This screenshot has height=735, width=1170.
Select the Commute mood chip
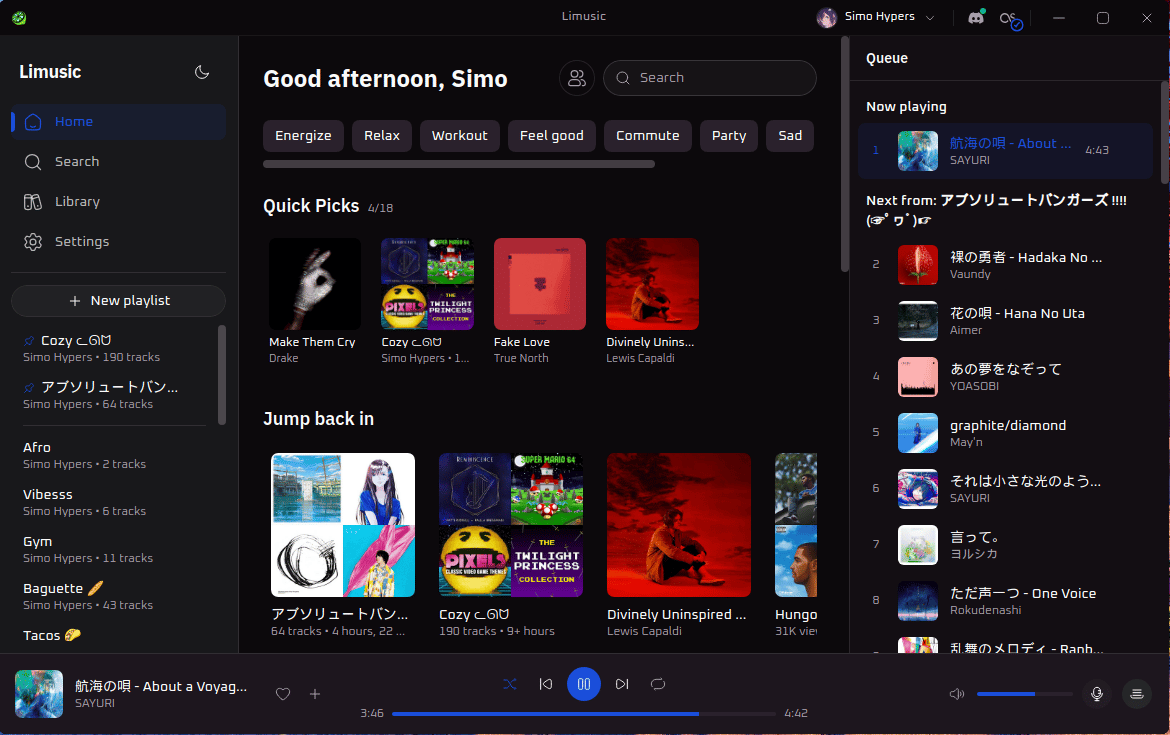pos(648,136)
